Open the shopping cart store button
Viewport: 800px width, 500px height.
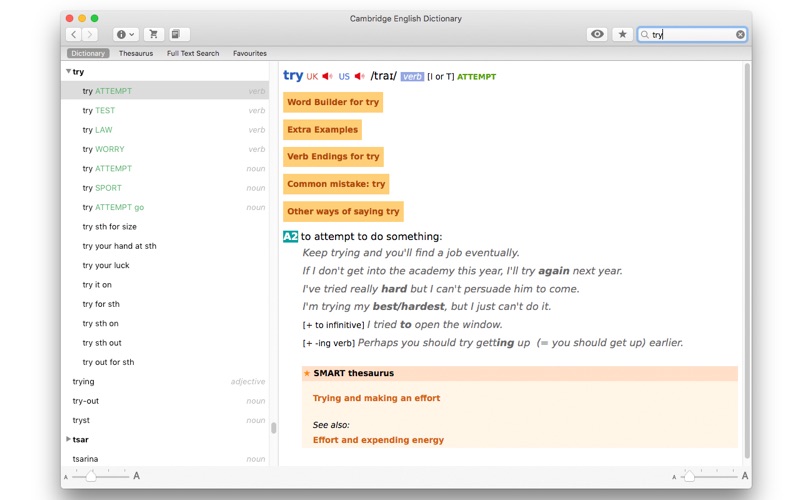point(153,34)
